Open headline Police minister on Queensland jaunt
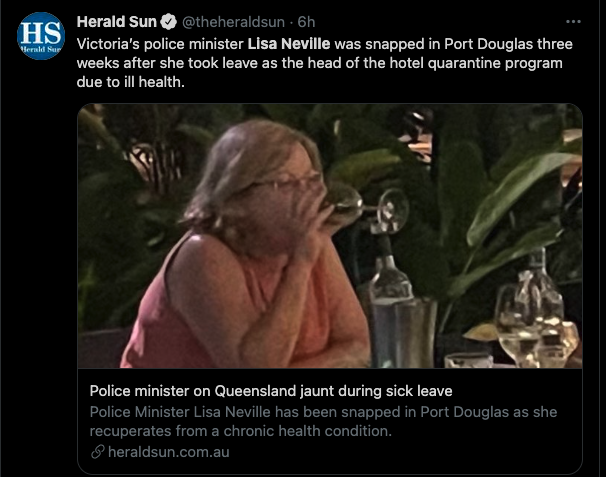606x477 pixels. click(x=271, y=391)
